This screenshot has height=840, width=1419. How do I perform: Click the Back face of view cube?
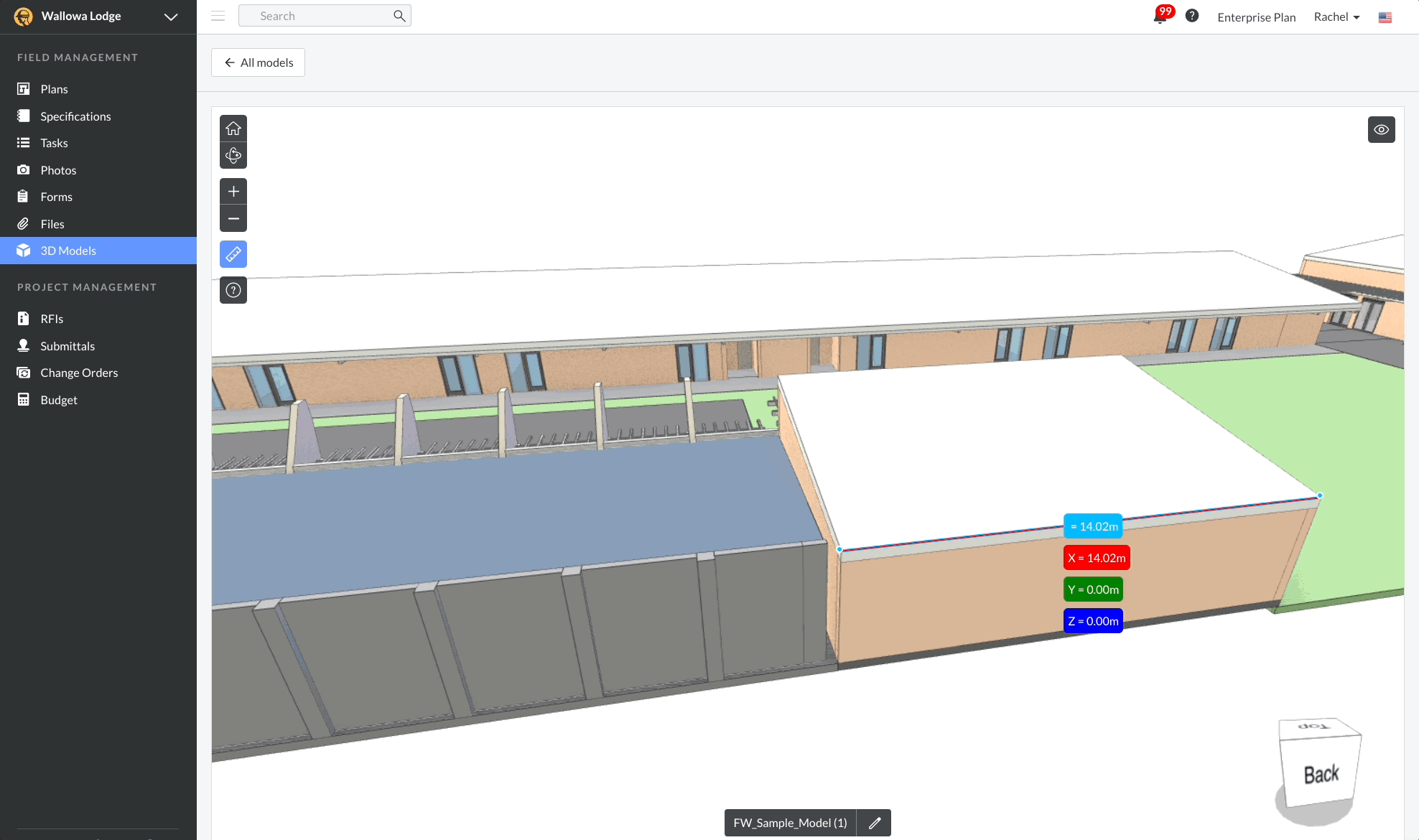coord(1321,774)
